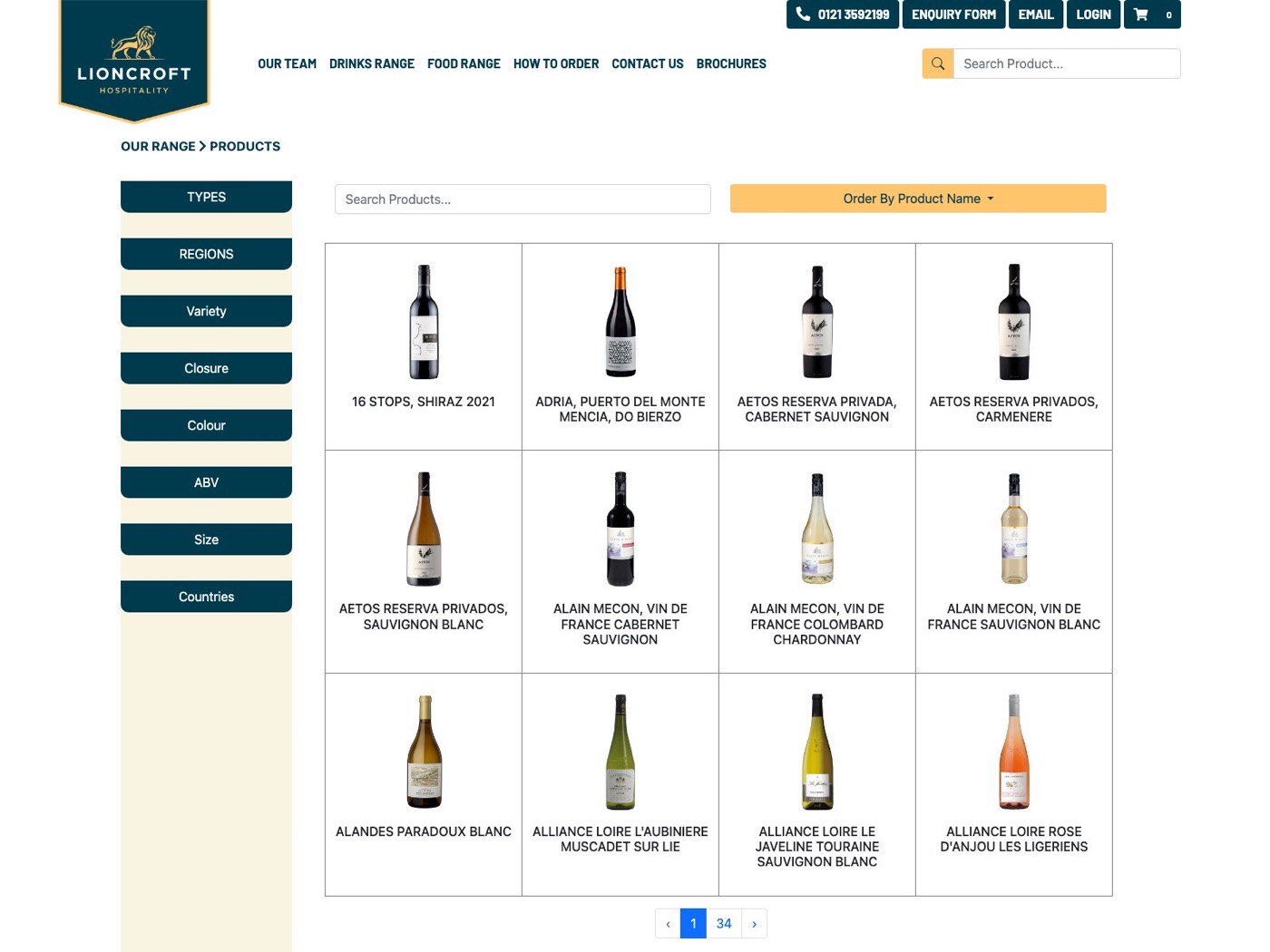The width and height of the screenshot is (1270, 952).
Task: Expand the Countries filter
Action: pyautogui.click(x=206, y=597)
